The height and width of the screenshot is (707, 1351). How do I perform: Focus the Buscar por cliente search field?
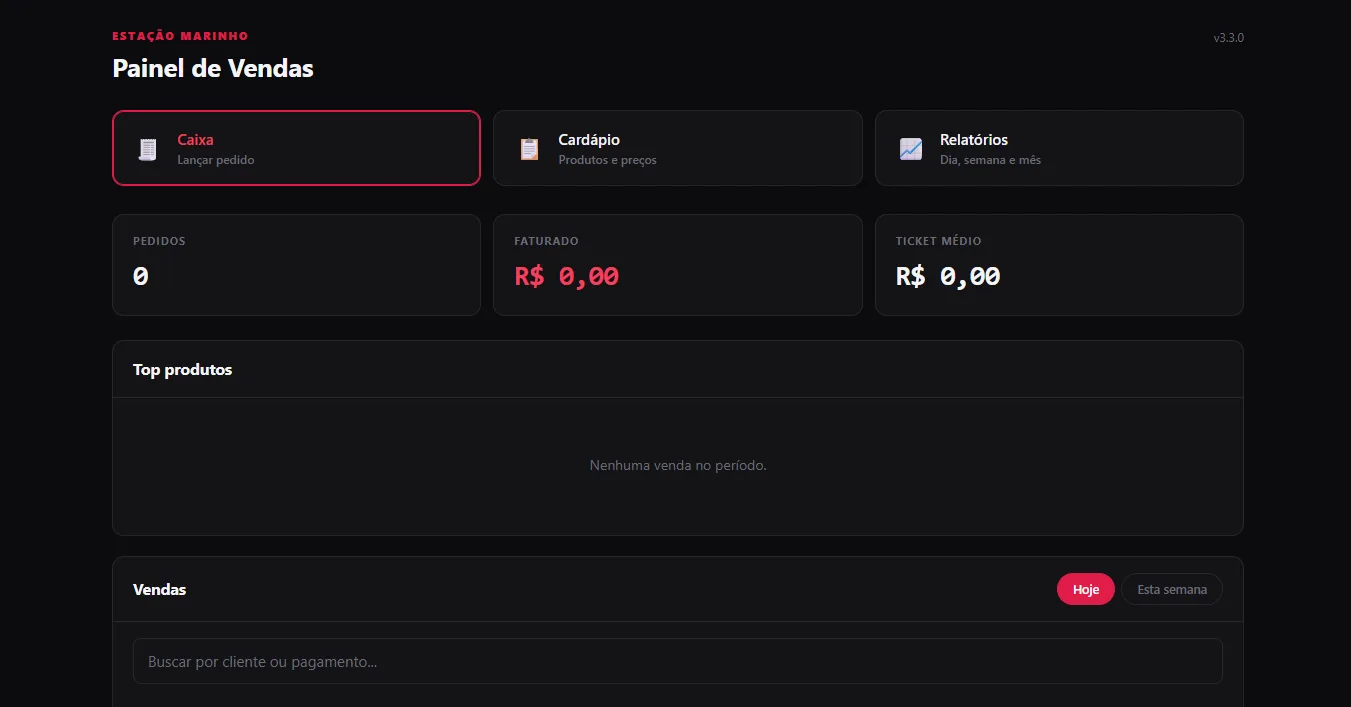[678, 661]
